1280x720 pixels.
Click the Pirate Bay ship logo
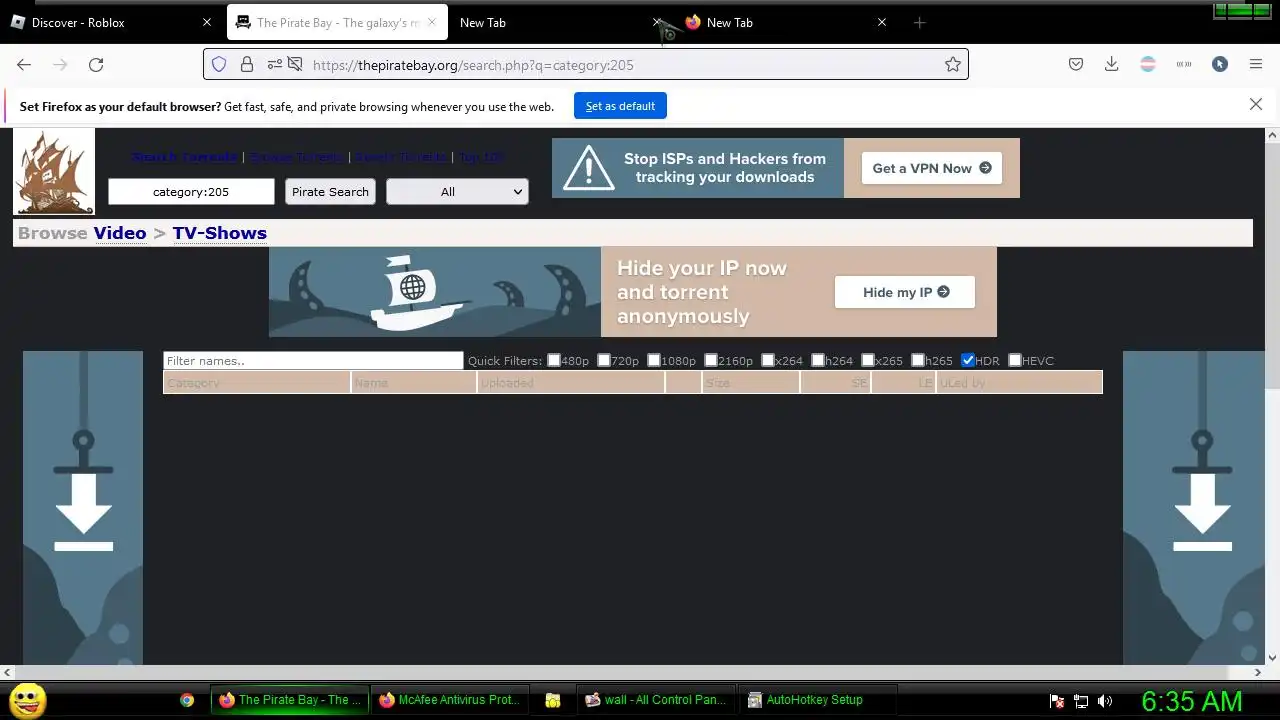coord(54,171)
